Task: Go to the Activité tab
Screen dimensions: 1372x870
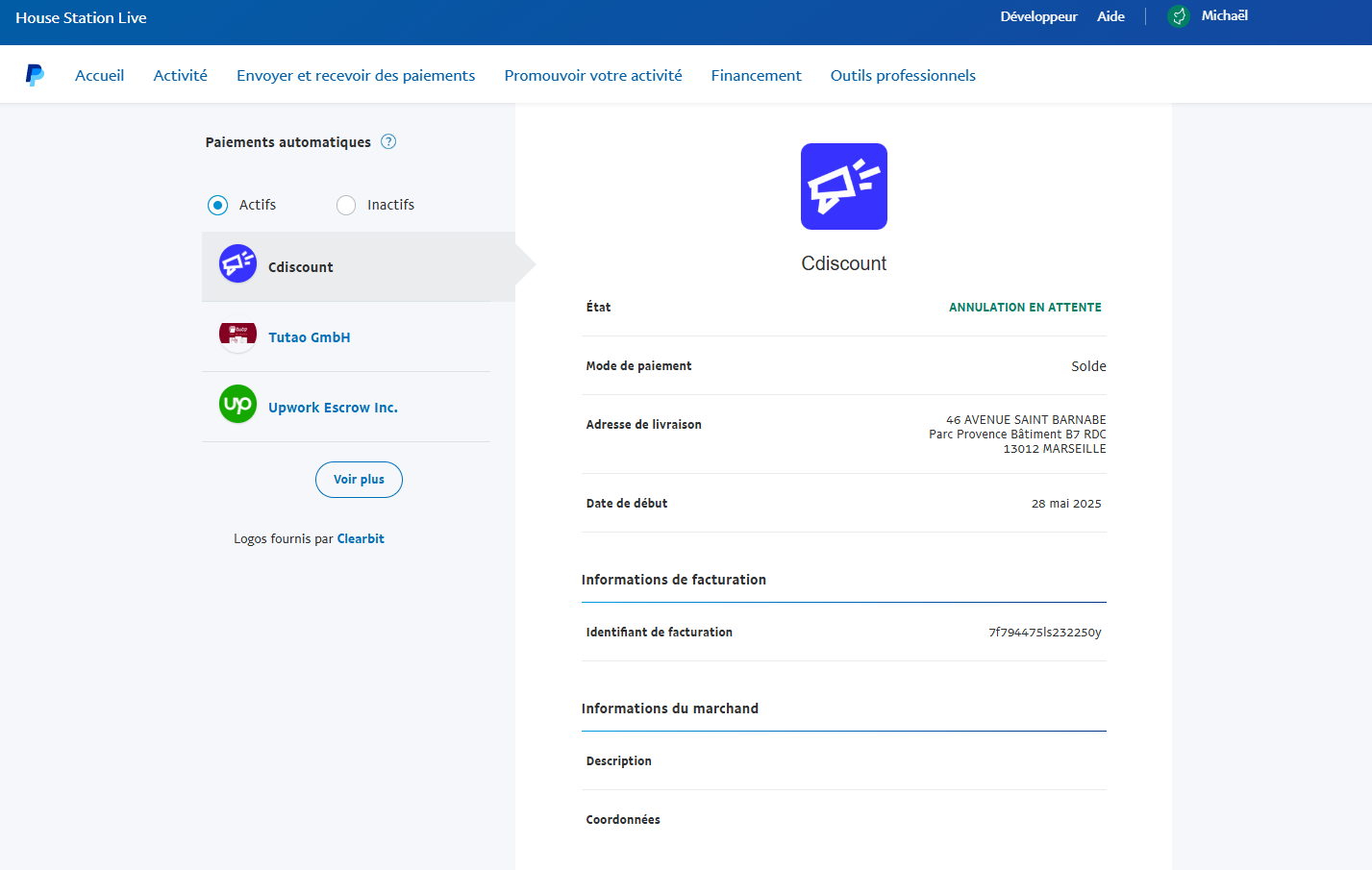Action: pos(181,75)
